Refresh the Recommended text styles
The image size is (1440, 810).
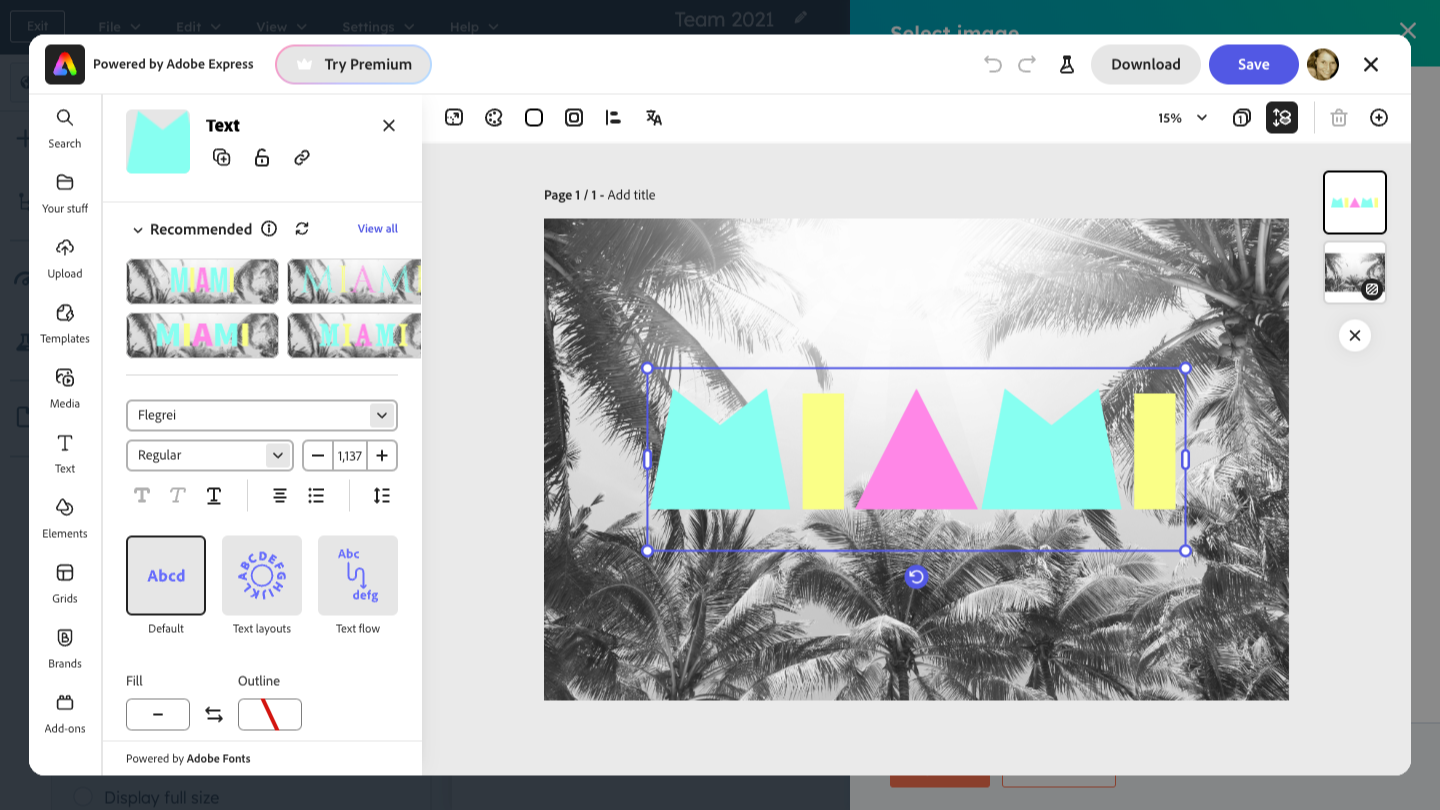coord(302,229)
